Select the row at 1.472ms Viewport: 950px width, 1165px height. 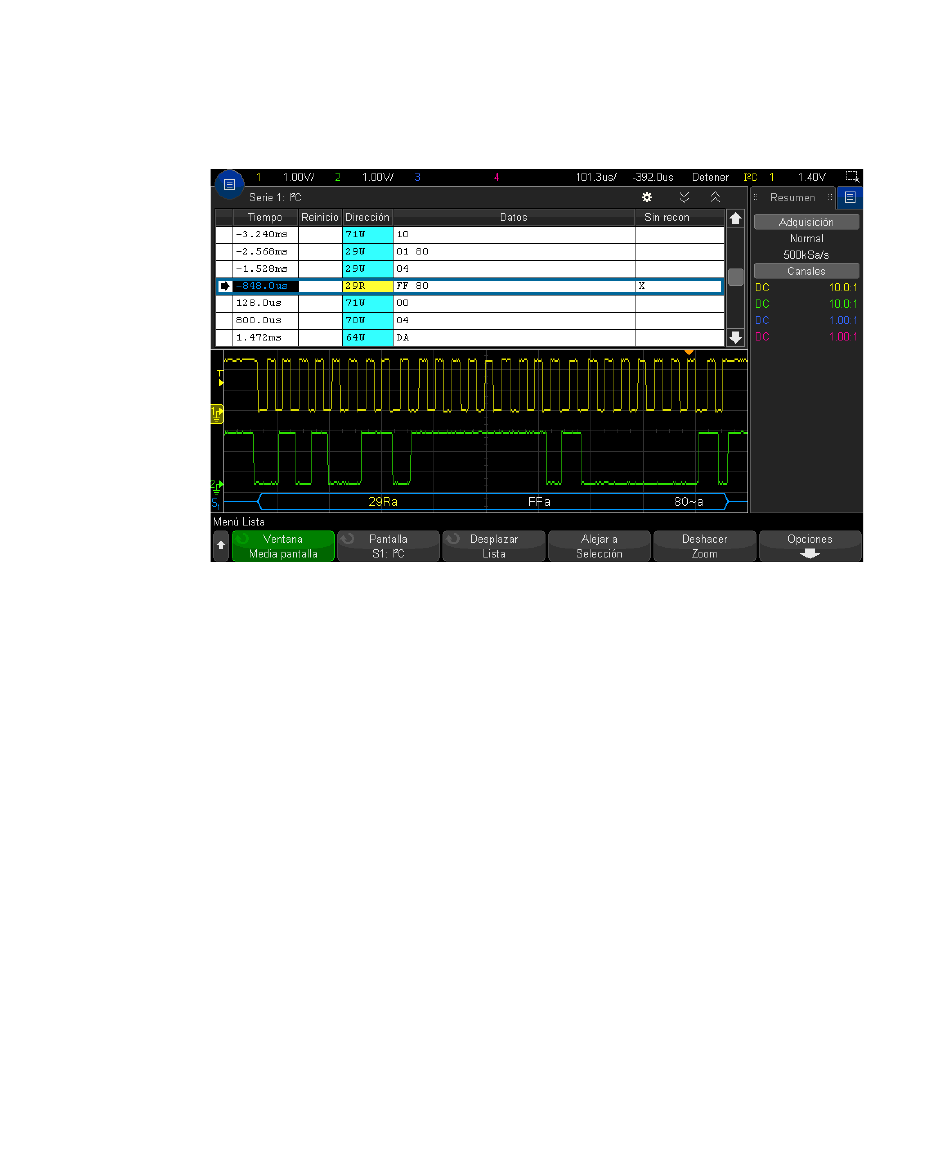coord(470,337)
